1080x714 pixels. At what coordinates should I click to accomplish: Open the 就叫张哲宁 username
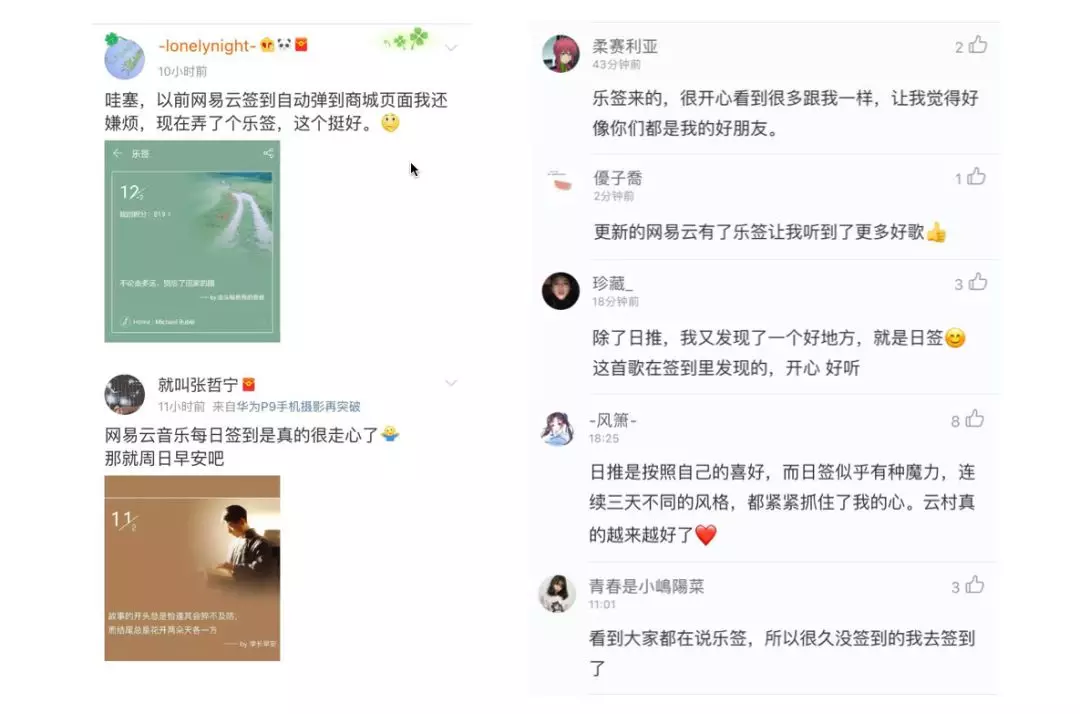(x=198, y=384)
